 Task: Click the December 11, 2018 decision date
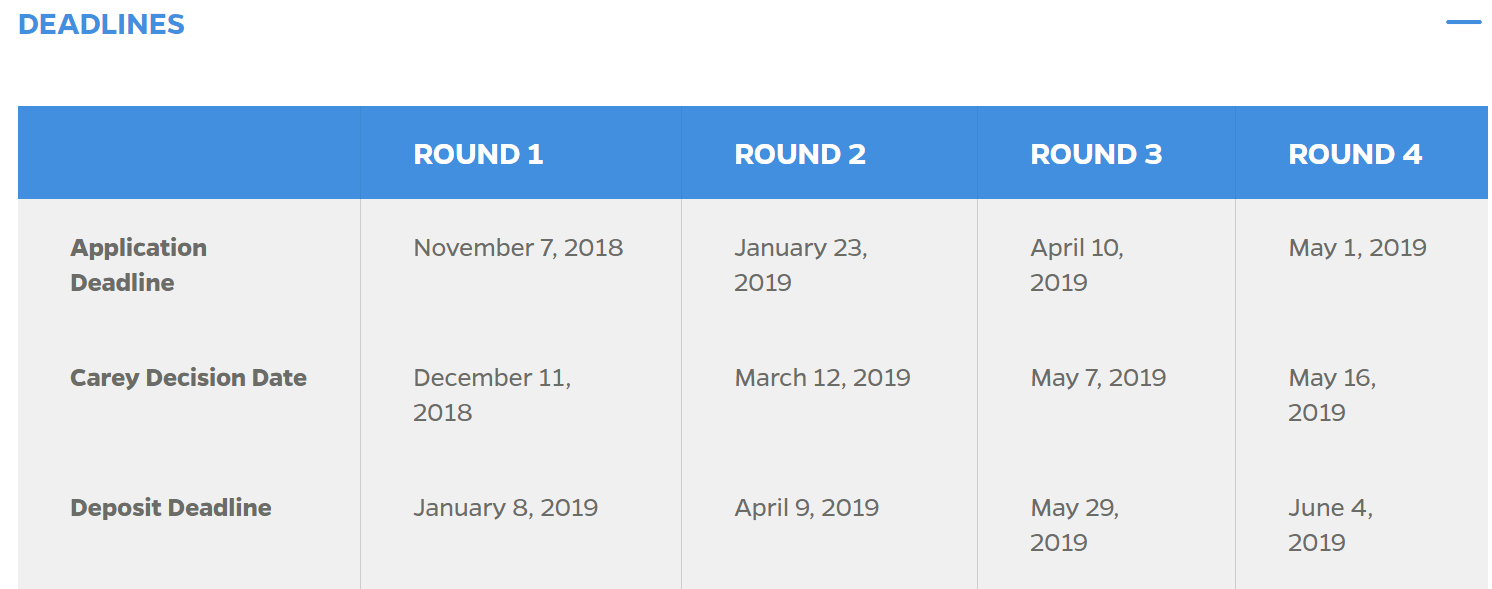point(491,395)
